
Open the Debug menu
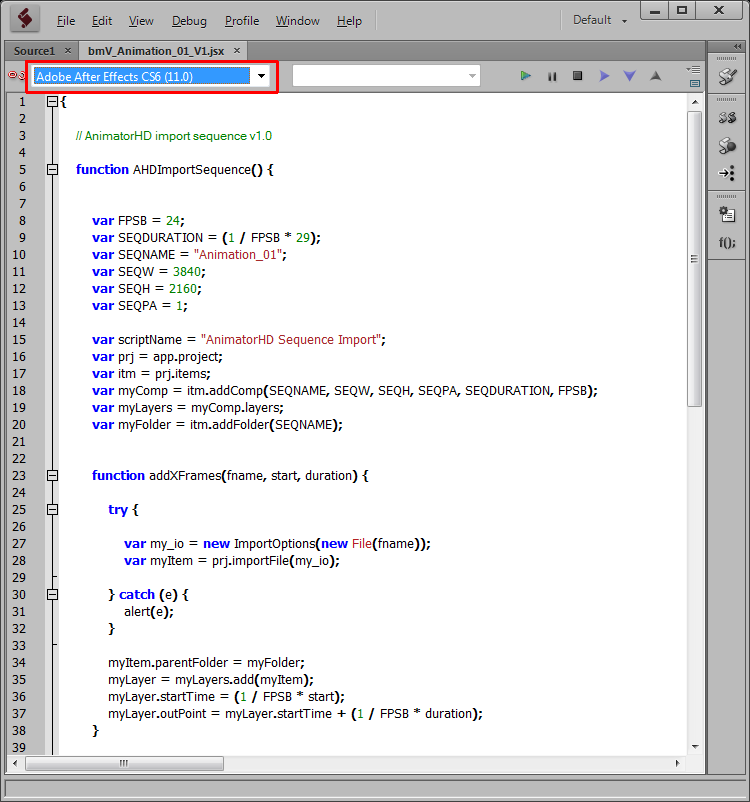click(x=189, y=21)
